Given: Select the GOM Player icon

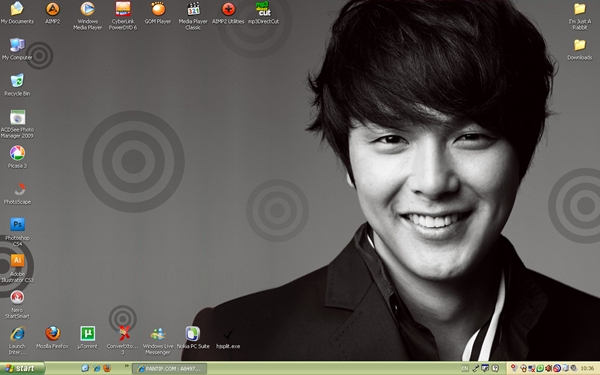Looking at the screenshot, I should tap(158, 13).
